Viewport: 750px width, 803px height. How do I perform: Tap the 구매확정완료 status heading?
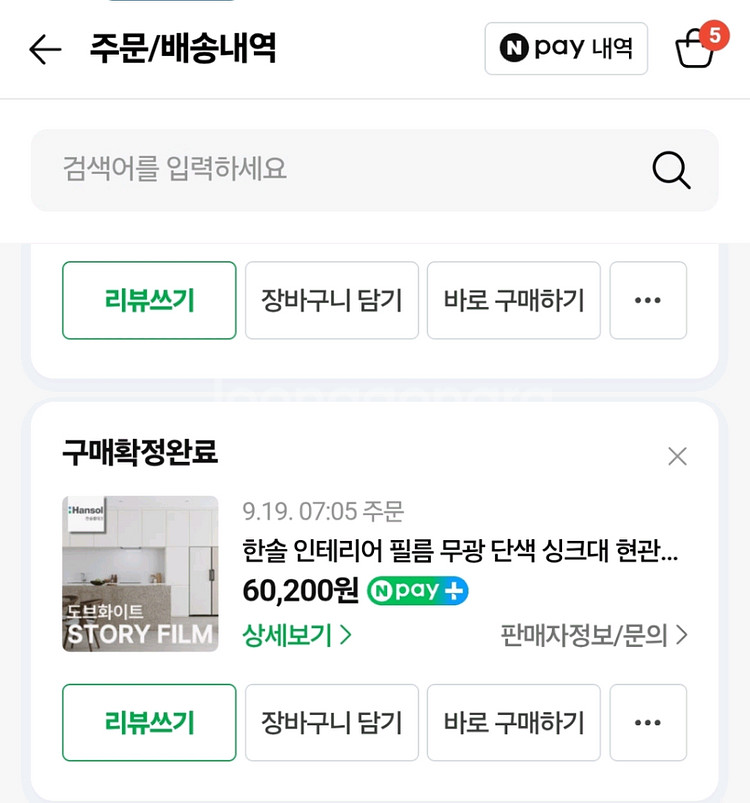tap(140, 453)
